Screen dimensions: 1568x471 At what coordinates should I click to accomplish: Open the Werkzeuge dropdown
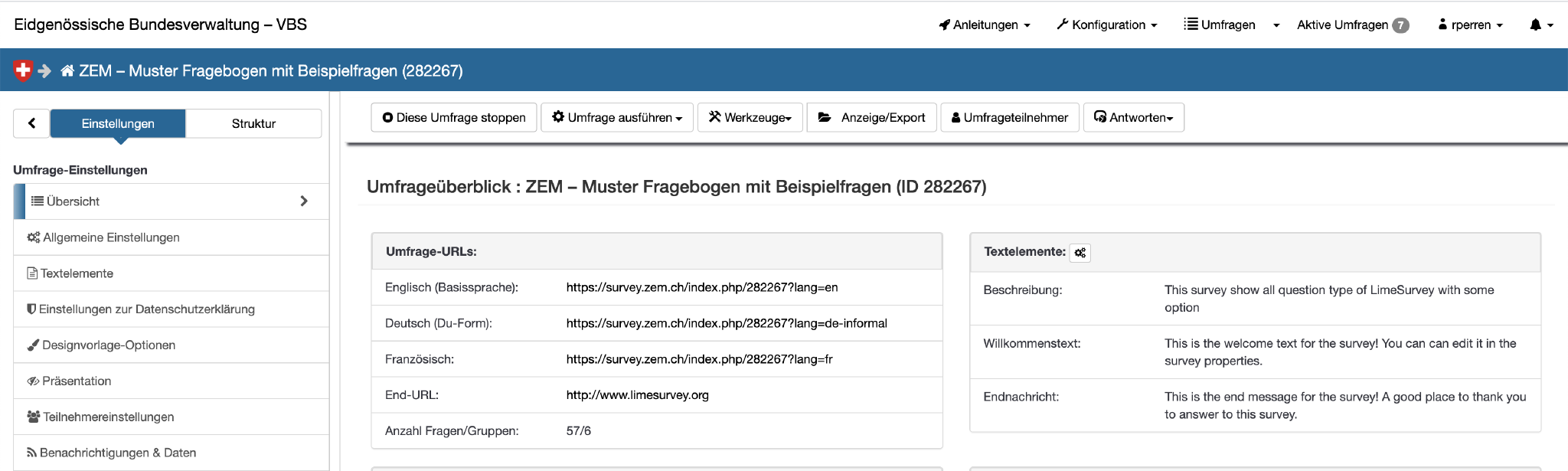[750, 117]
